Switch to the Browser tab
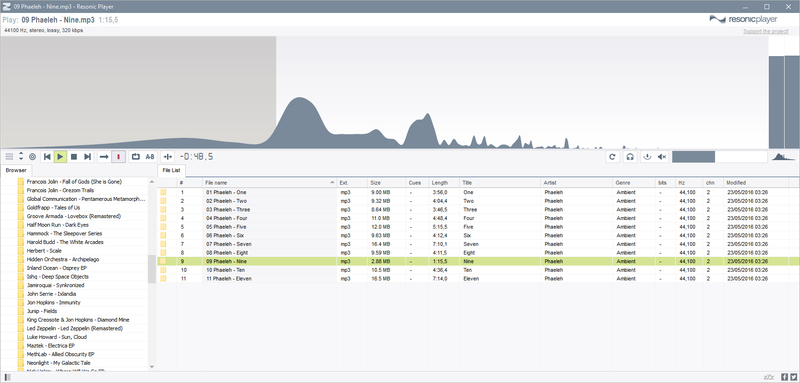Image resolution: width=800 pixels, height=383 pixels. 16,170
